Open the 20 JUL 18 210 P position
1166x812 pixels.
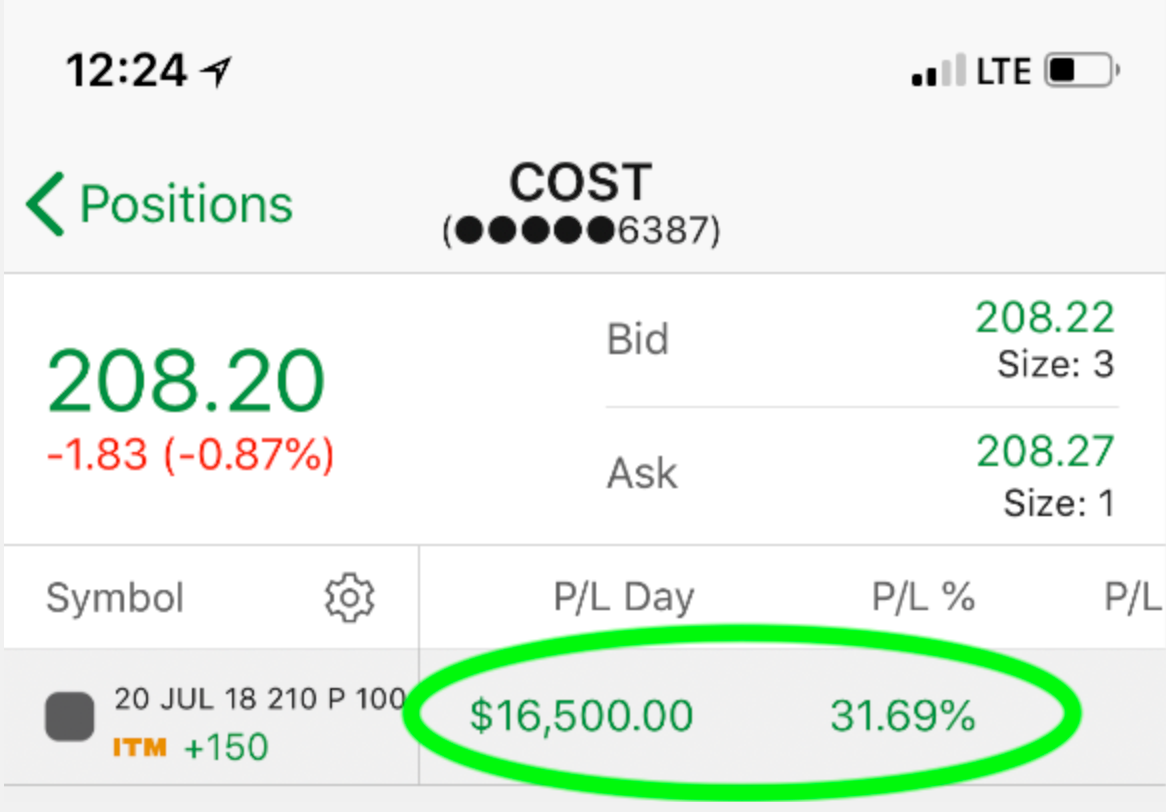(x=260, y=699)
